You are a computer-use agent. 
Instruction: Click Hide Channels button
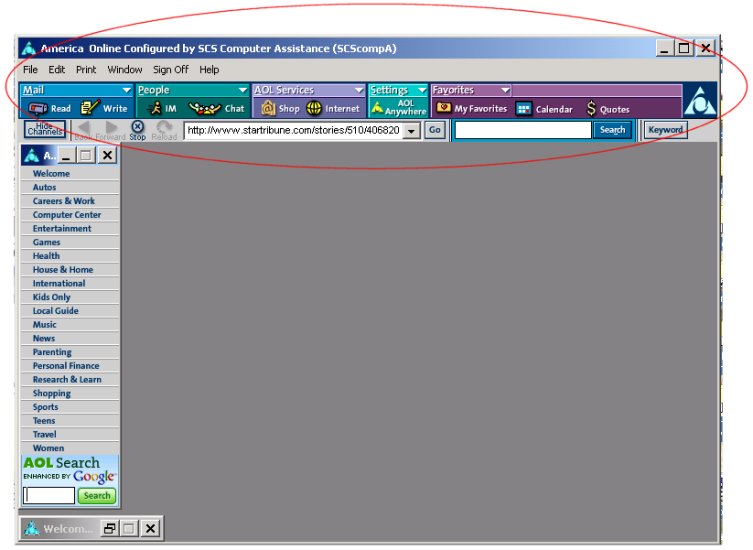tap(45, 129)
